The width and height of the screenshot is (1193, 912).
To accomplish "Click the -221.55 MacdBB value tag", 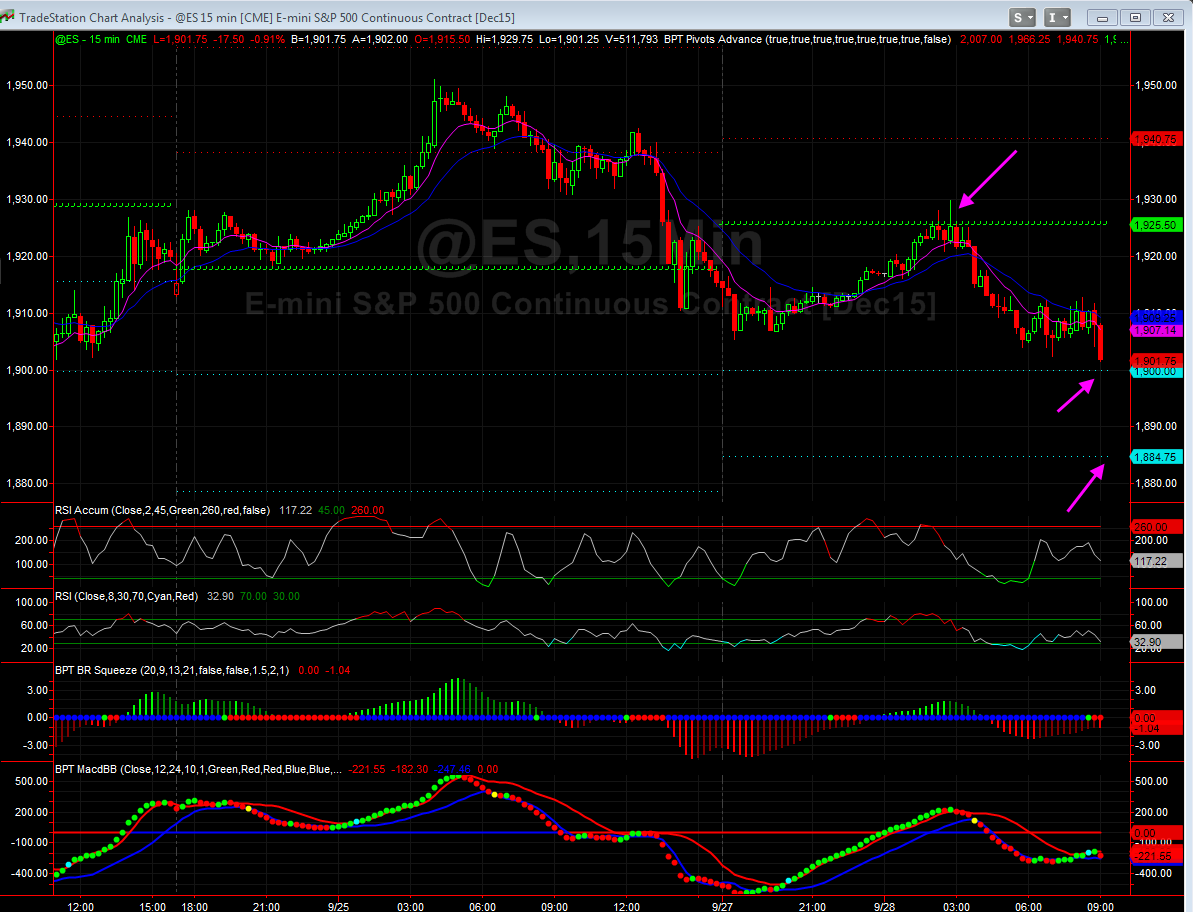I will tap(1156, 856).
